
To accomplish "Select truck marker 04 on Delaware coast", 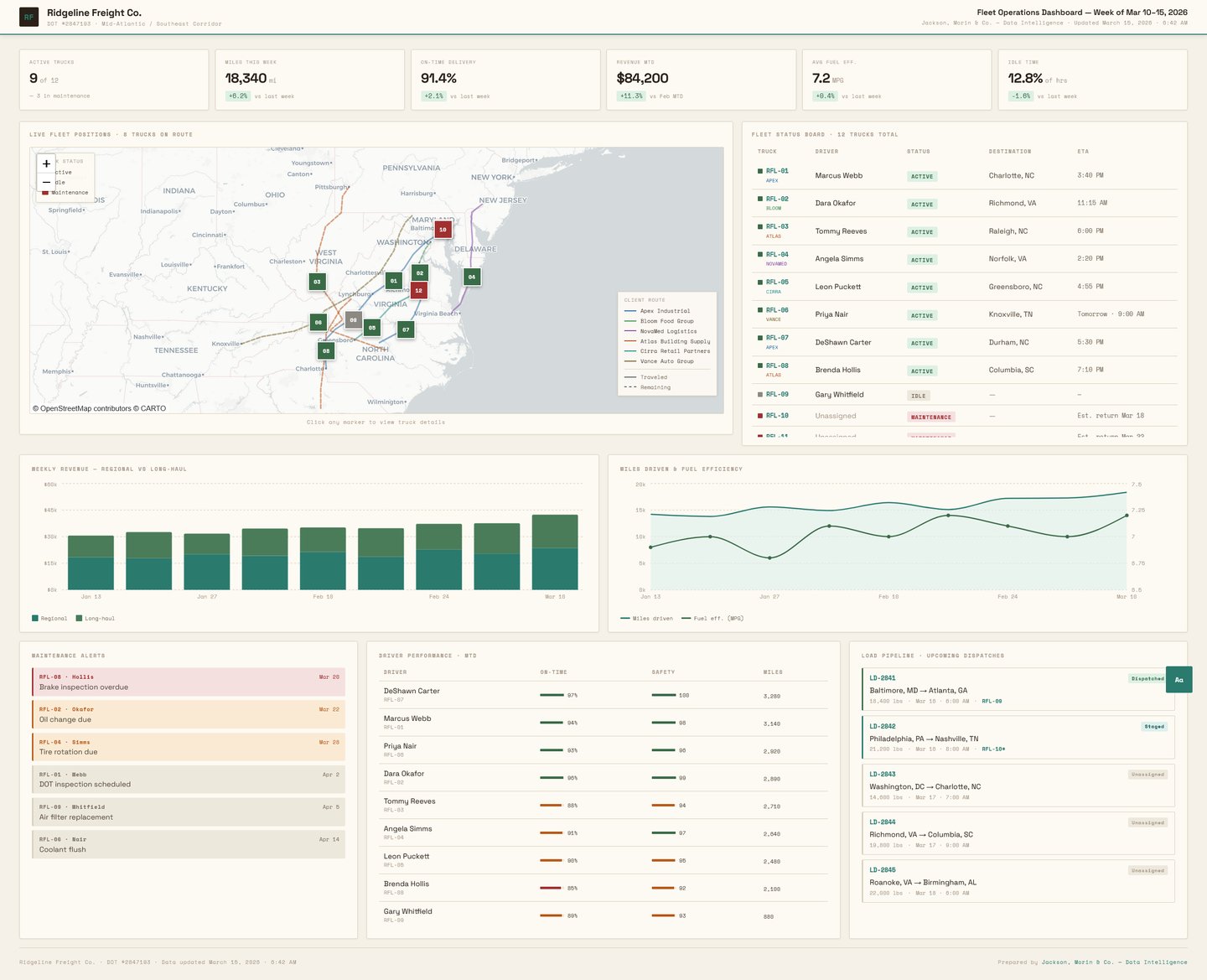I will coord(472,277).
